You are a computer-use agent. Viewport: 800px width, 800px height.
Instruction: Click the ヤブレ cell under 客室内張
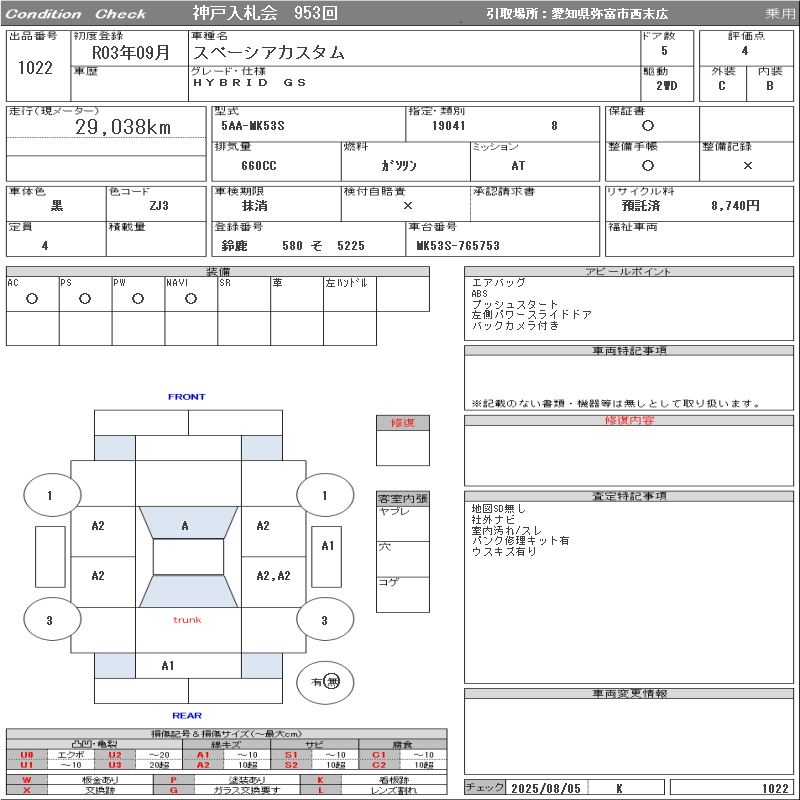(x=403, y=524)
